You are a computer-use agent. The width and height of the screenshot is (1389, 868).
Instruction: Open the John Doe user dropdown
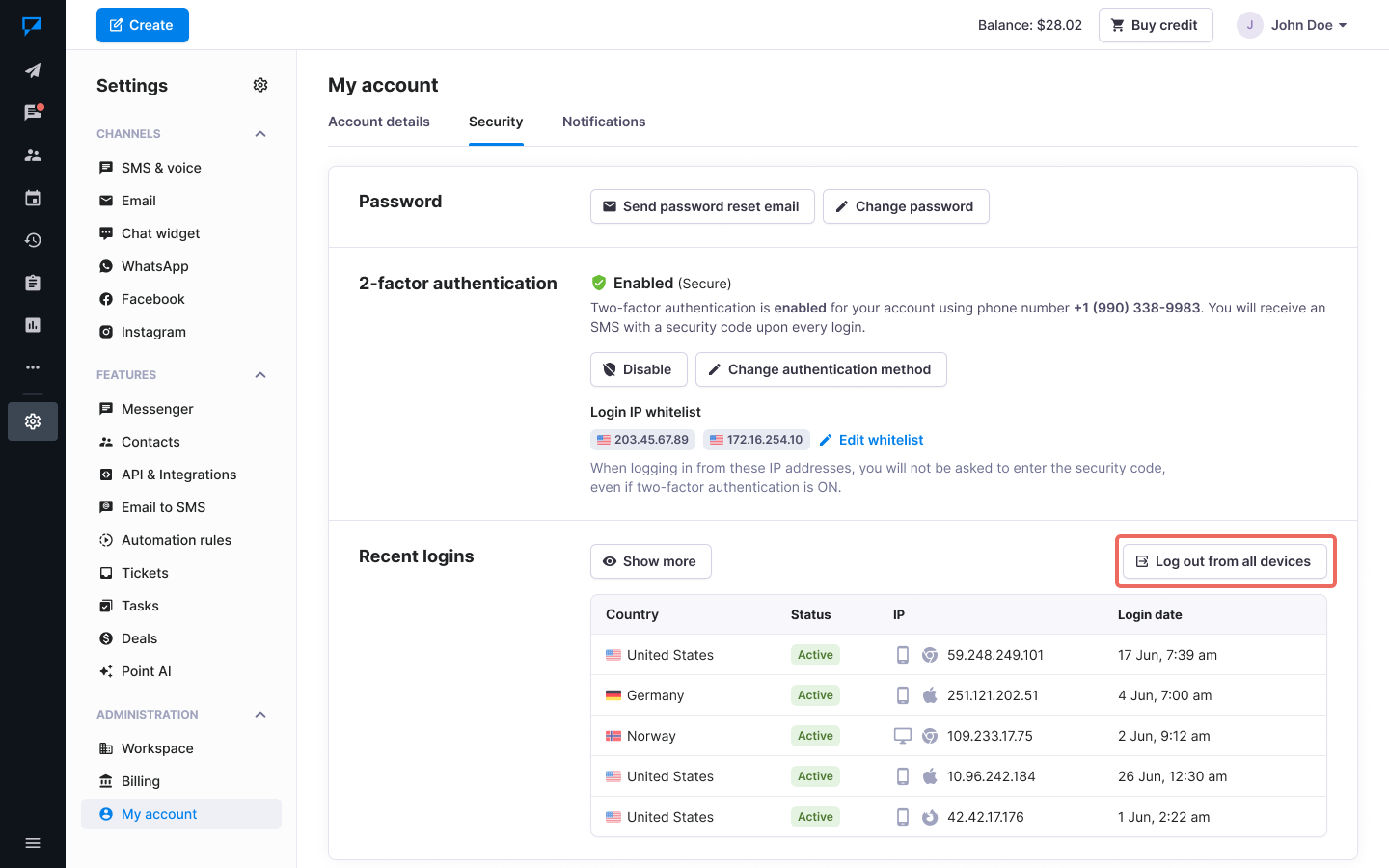[x=1293, y=25]
